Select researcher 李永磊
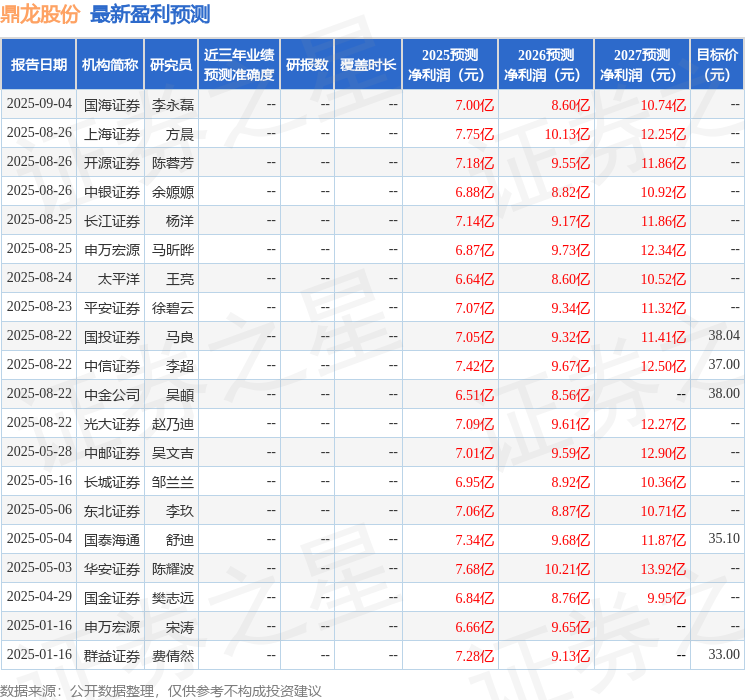The height and width of the screenshot is (700, 745). [x=173, y=105]
